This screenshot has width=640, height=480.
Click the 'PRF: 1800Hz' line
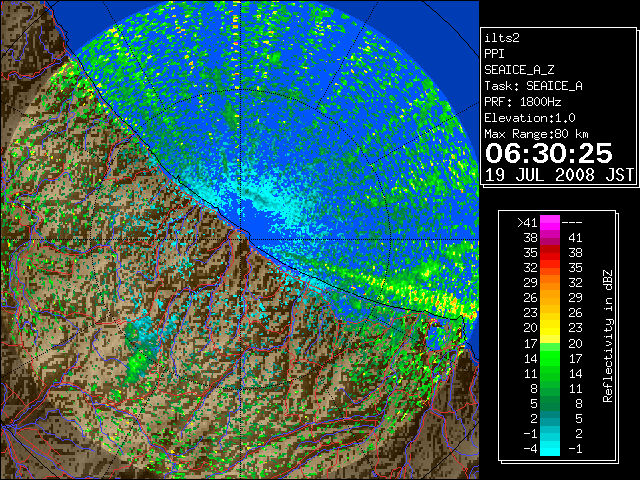click(x=522, y=102)
